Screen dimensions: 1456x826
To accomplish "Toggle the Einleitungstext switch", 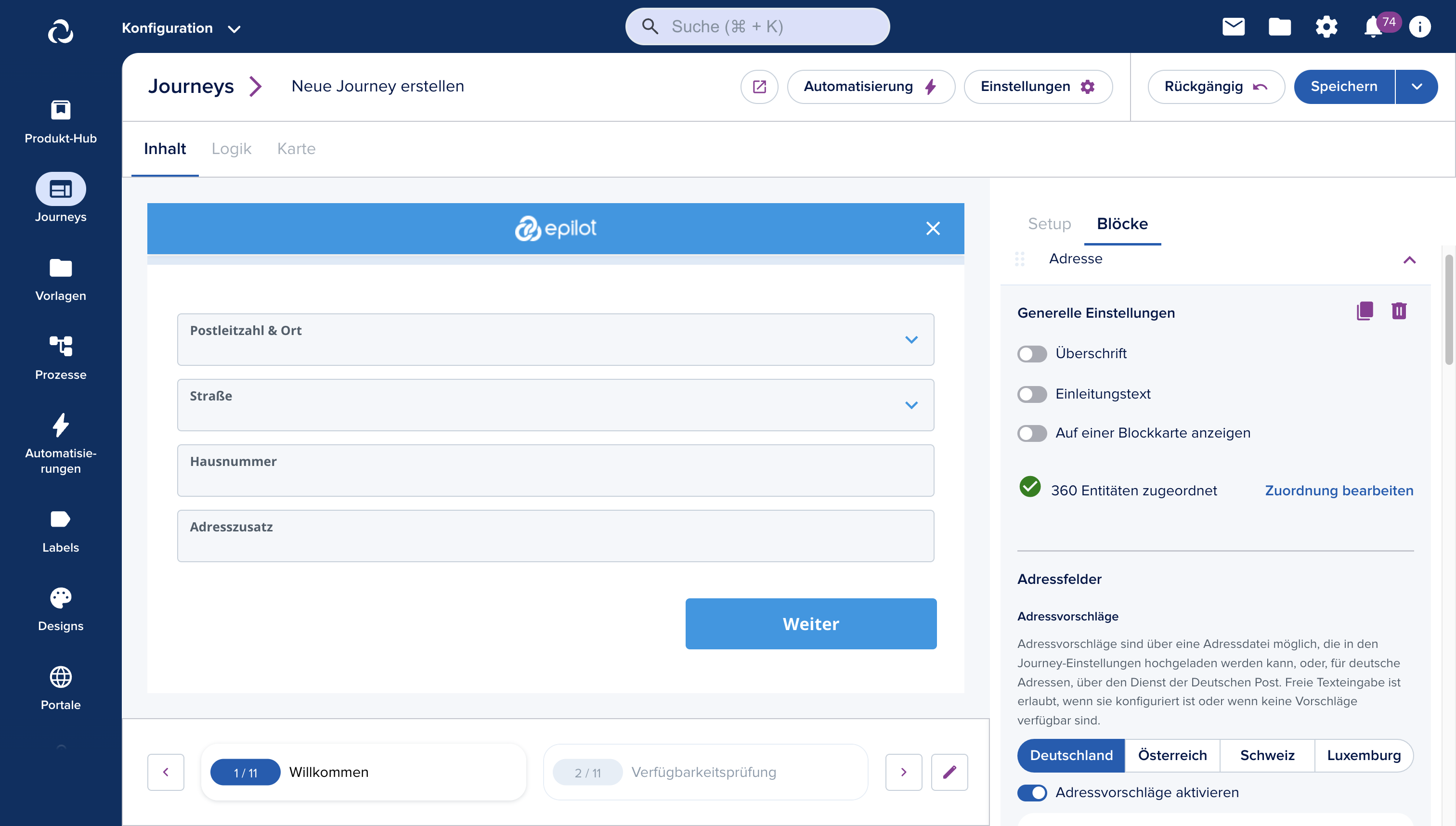I will tap(1031, 393).
